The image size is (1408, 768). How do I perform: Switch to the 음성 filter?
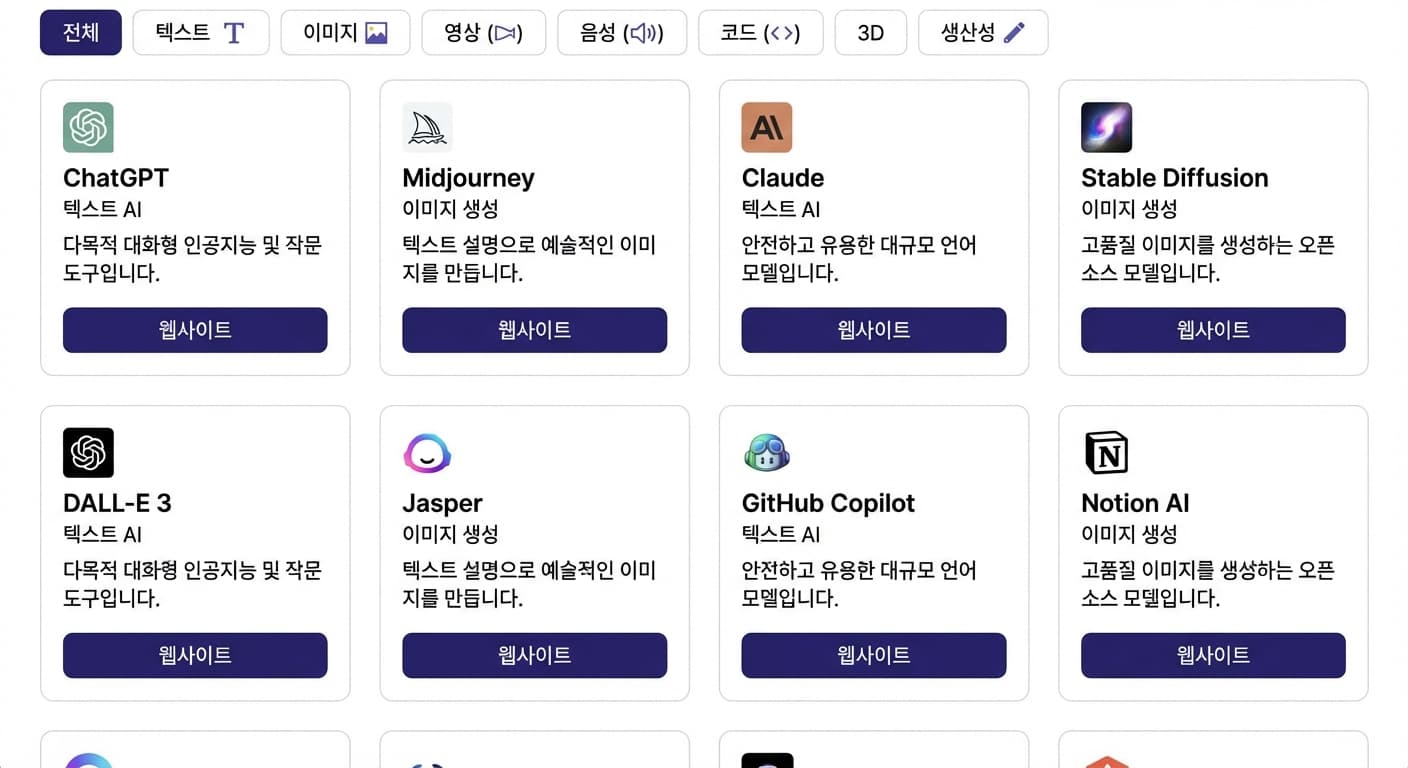point(621,32)
